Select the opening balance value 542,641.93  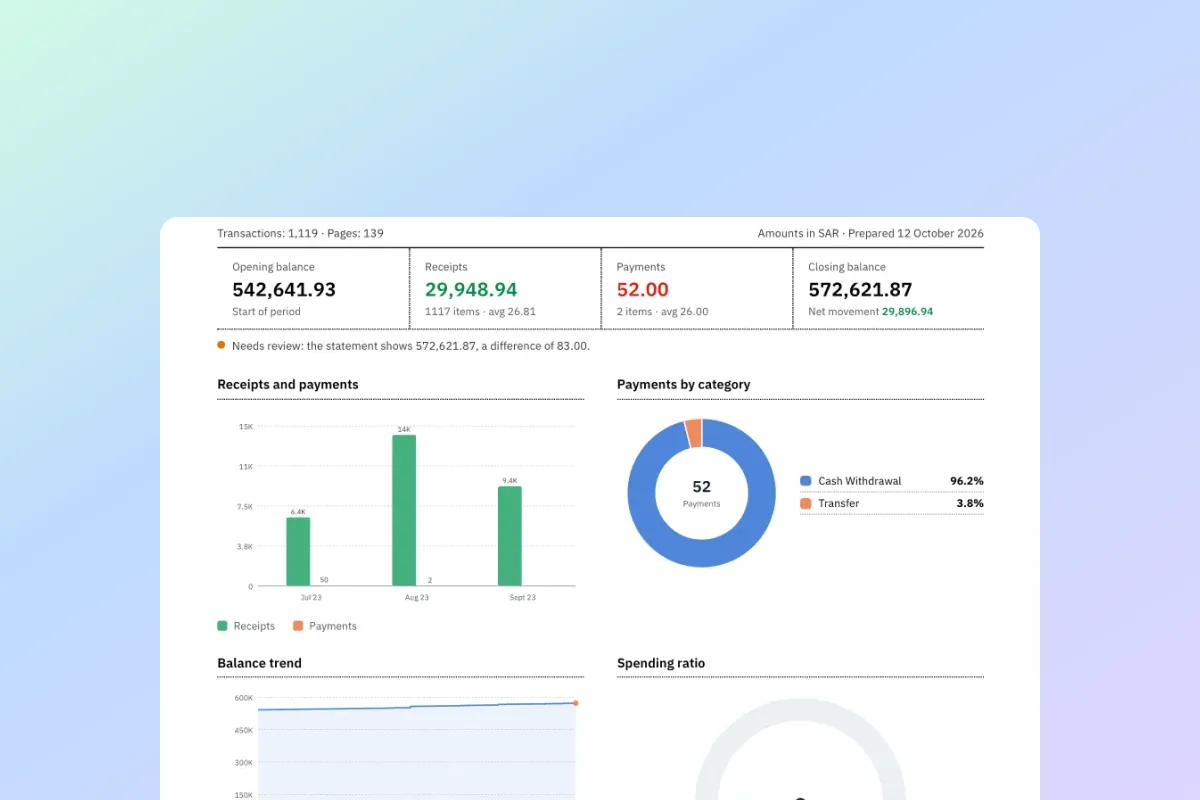pos(284,290)
